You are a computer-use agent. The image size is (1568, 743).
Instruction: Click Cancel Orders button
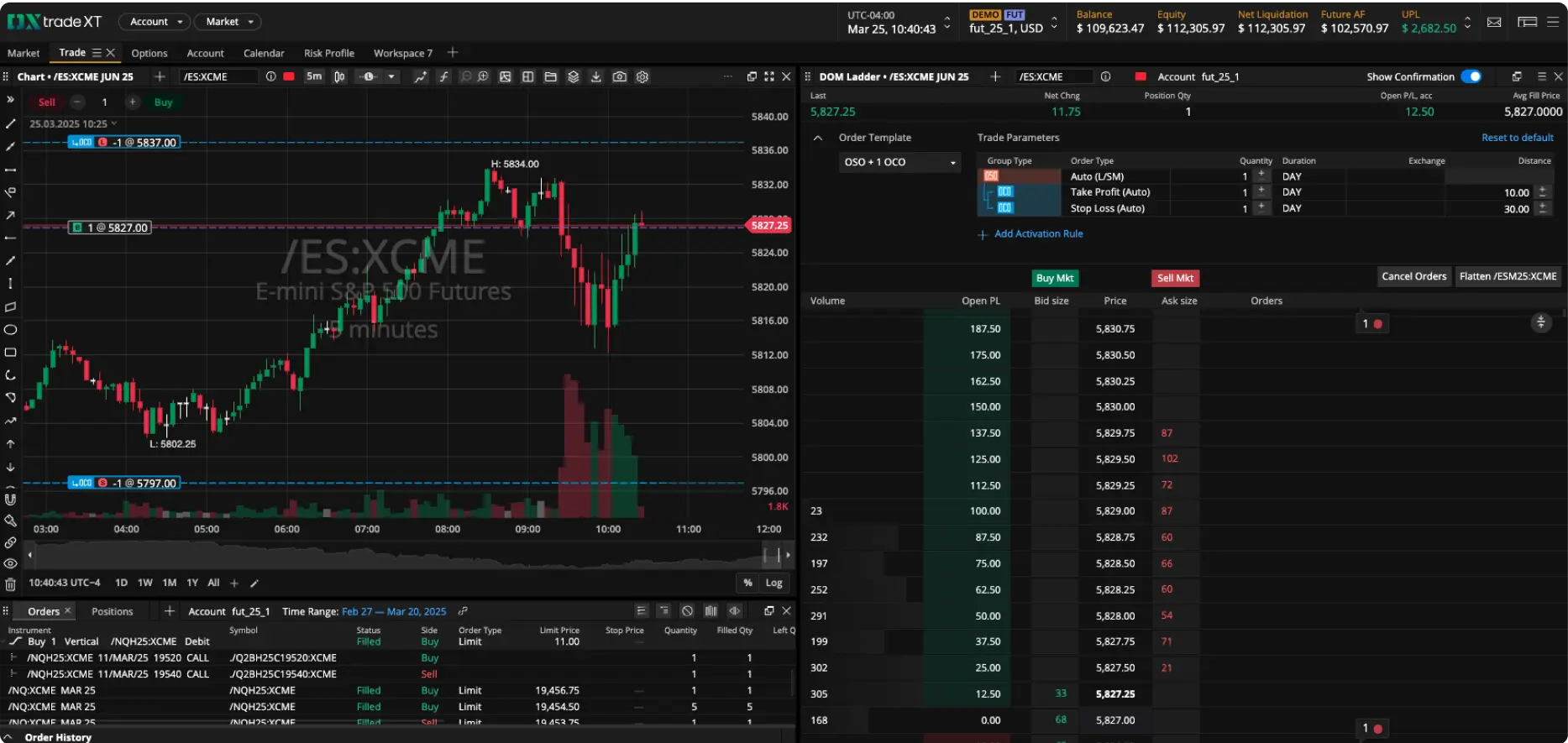(1414, 276)
